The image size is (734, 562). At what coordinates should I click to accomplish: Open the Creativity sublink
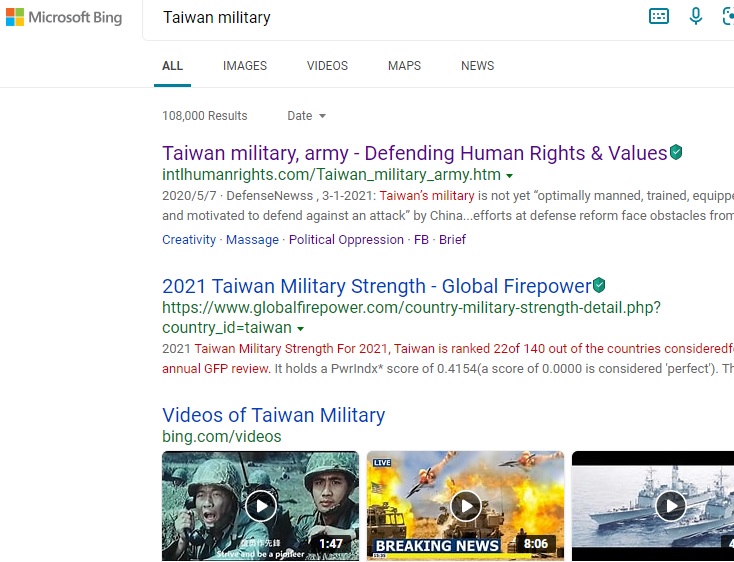tap(189, 240)
